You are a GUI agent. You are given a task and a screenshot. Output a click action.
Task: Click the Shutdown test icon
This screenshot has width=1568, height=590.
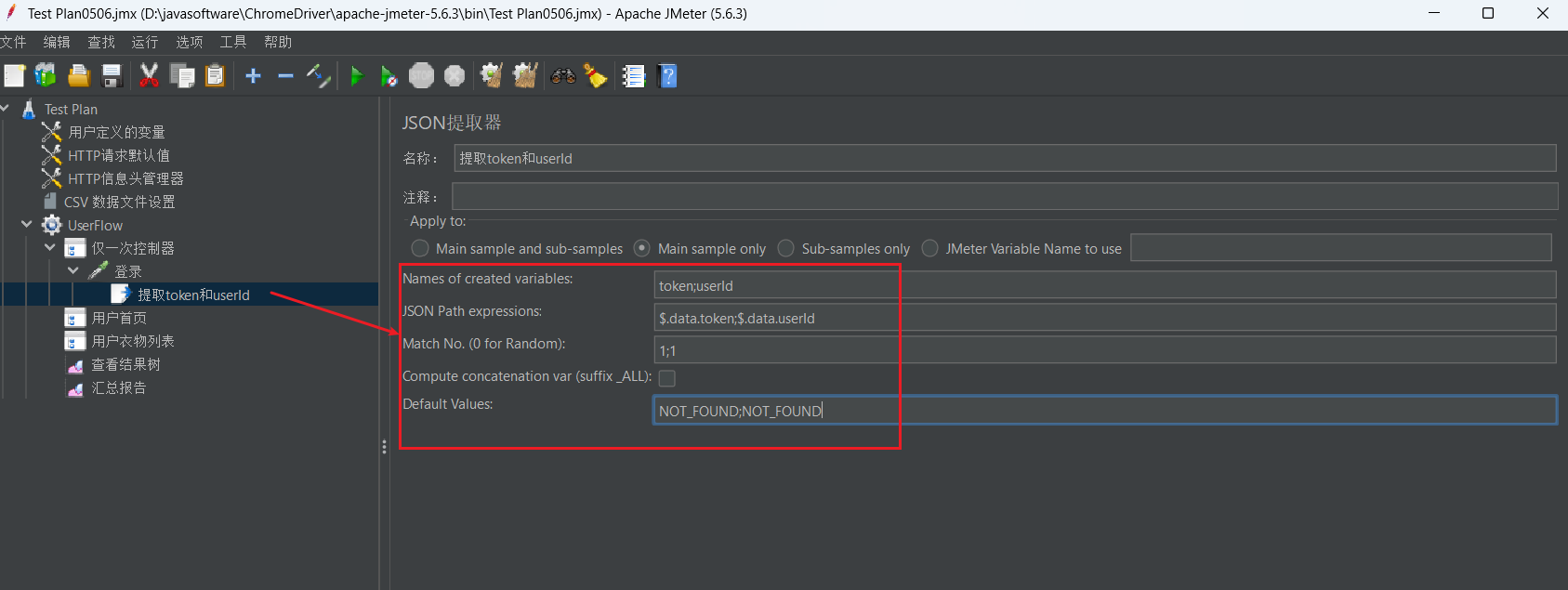455,76
